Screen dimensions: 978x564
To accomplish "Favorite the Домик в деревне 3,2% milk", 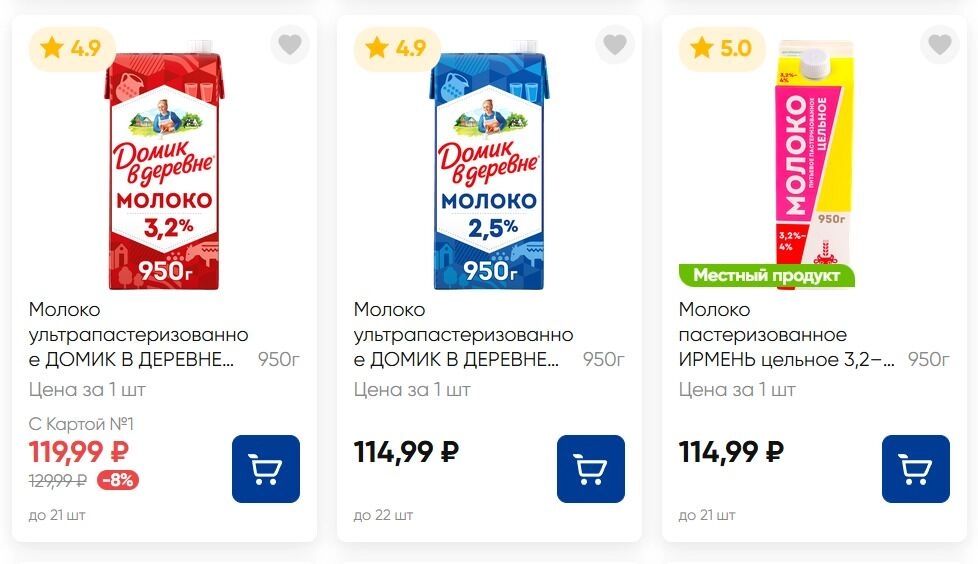I will coord(290,45).
